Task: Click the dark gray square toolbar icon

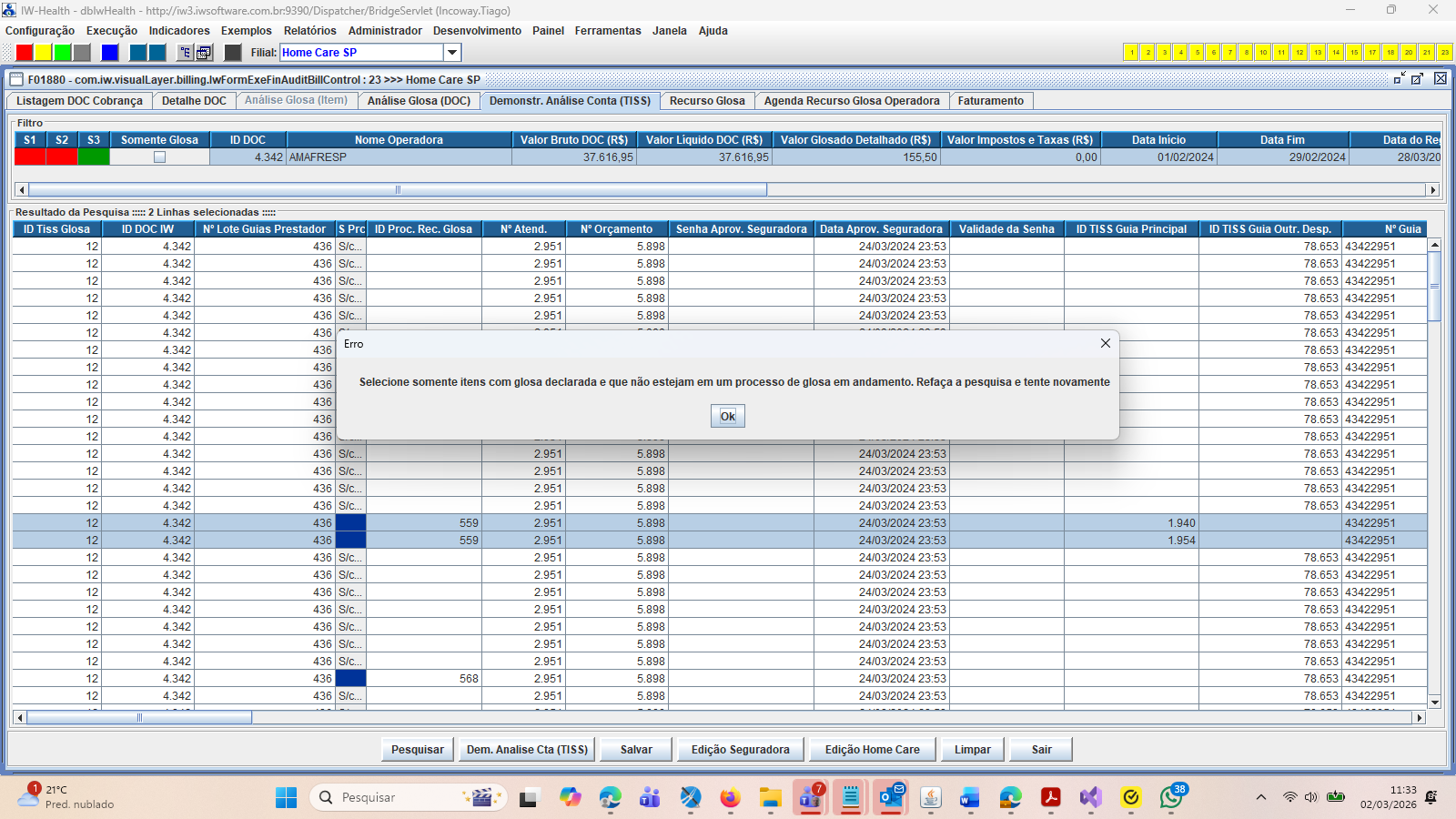Action: pyautogui.click(x=233, y=53)
